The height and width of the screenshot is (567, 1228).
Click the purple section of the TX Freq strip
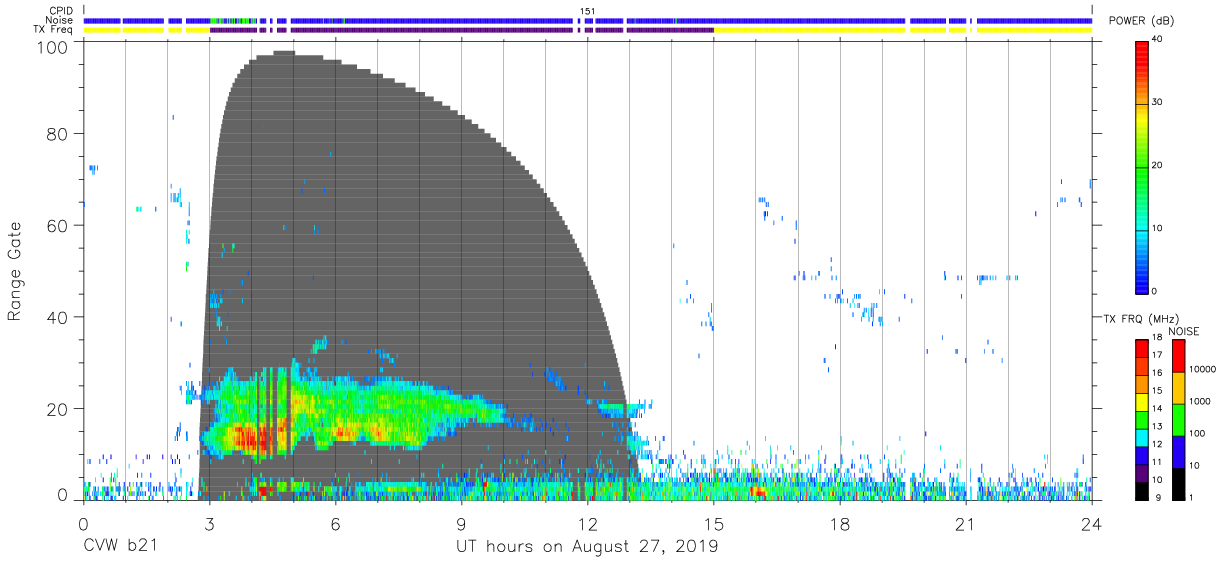click(x=461, y=30)
